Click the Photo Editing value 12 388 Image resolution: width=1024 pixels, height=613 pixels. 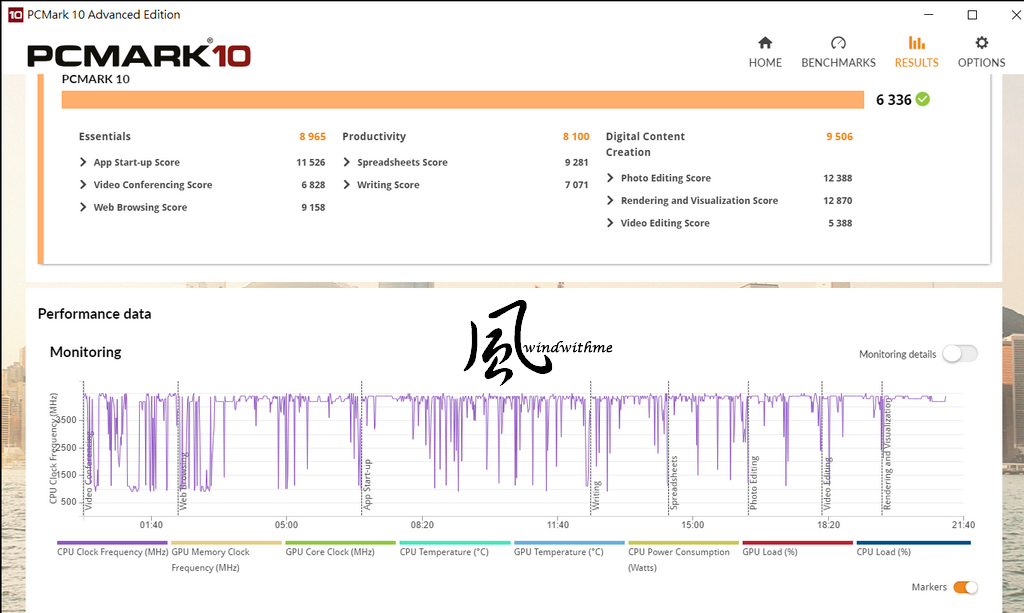click(838, 178)
